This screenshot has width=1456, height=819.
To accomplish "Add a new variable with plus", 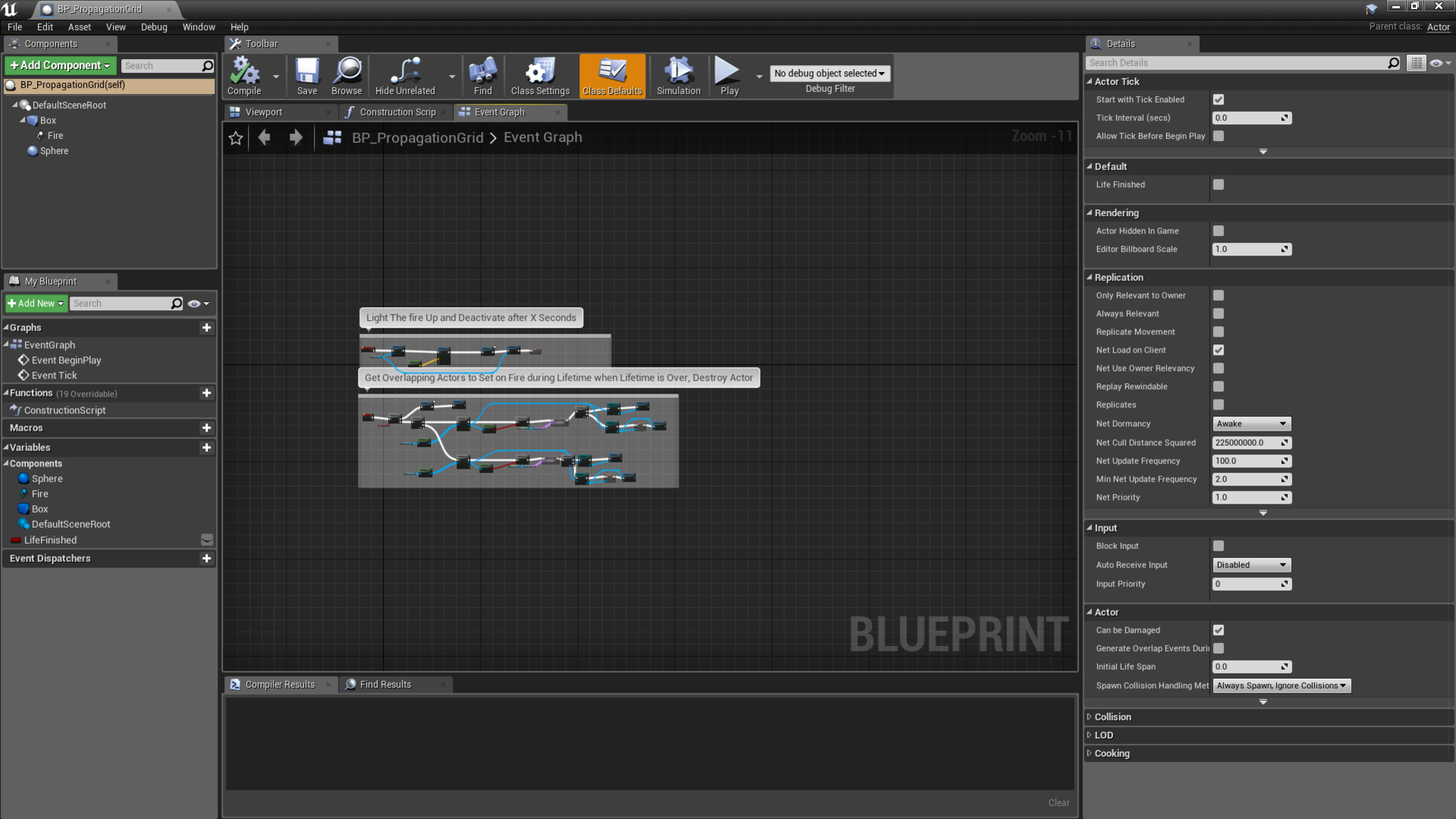I will [206, 447].
